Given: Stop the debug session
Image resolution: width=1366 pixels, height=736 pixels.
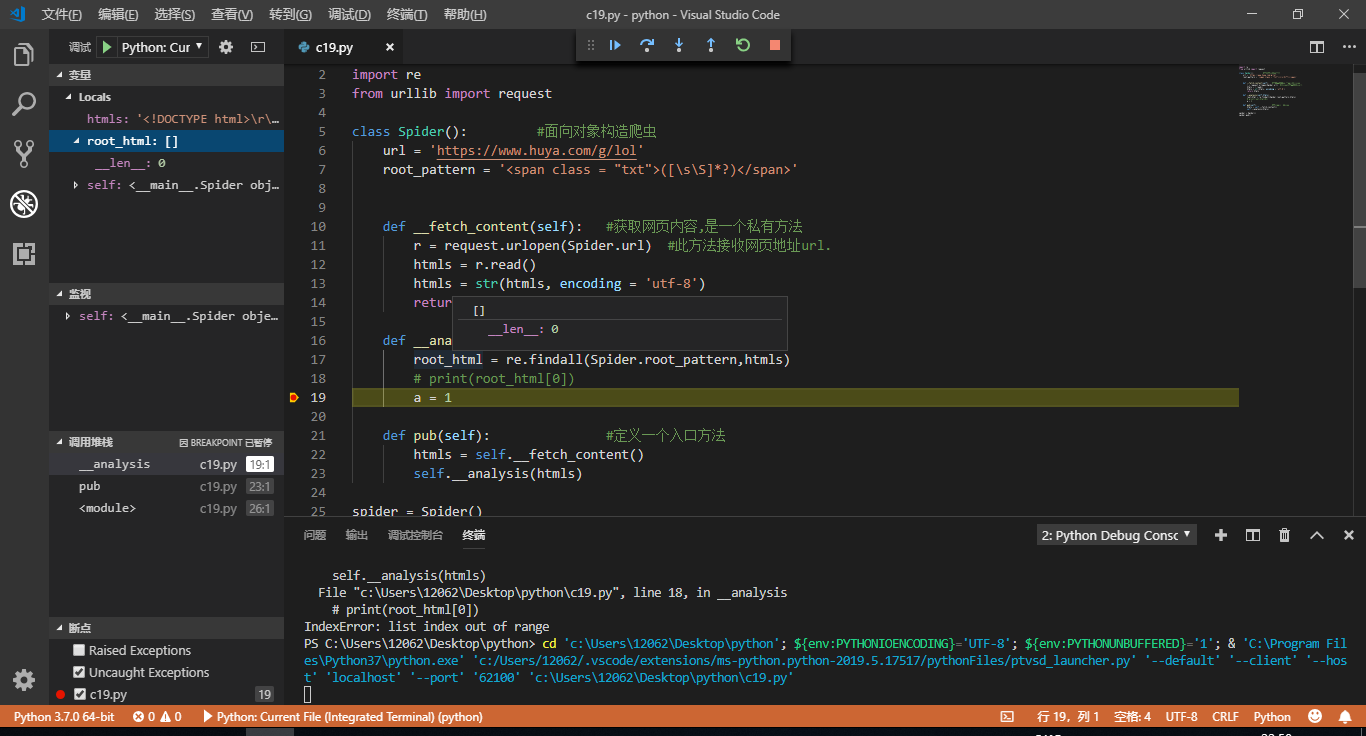Looking at the screenshot, I should pos(775,45).
